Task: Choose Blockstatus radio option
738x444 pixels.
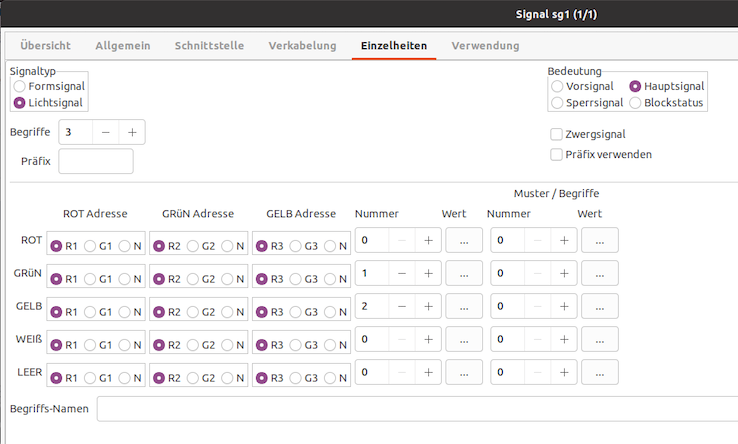Action: [x=636, y=102]
